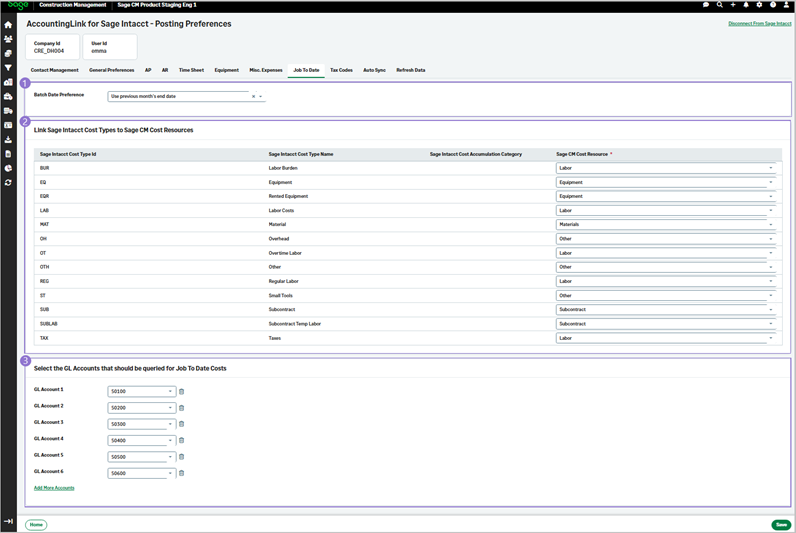Viewport: 796px width, 533px height.
Task: Click the User Id field emma
Action: [x=110, y=47]
